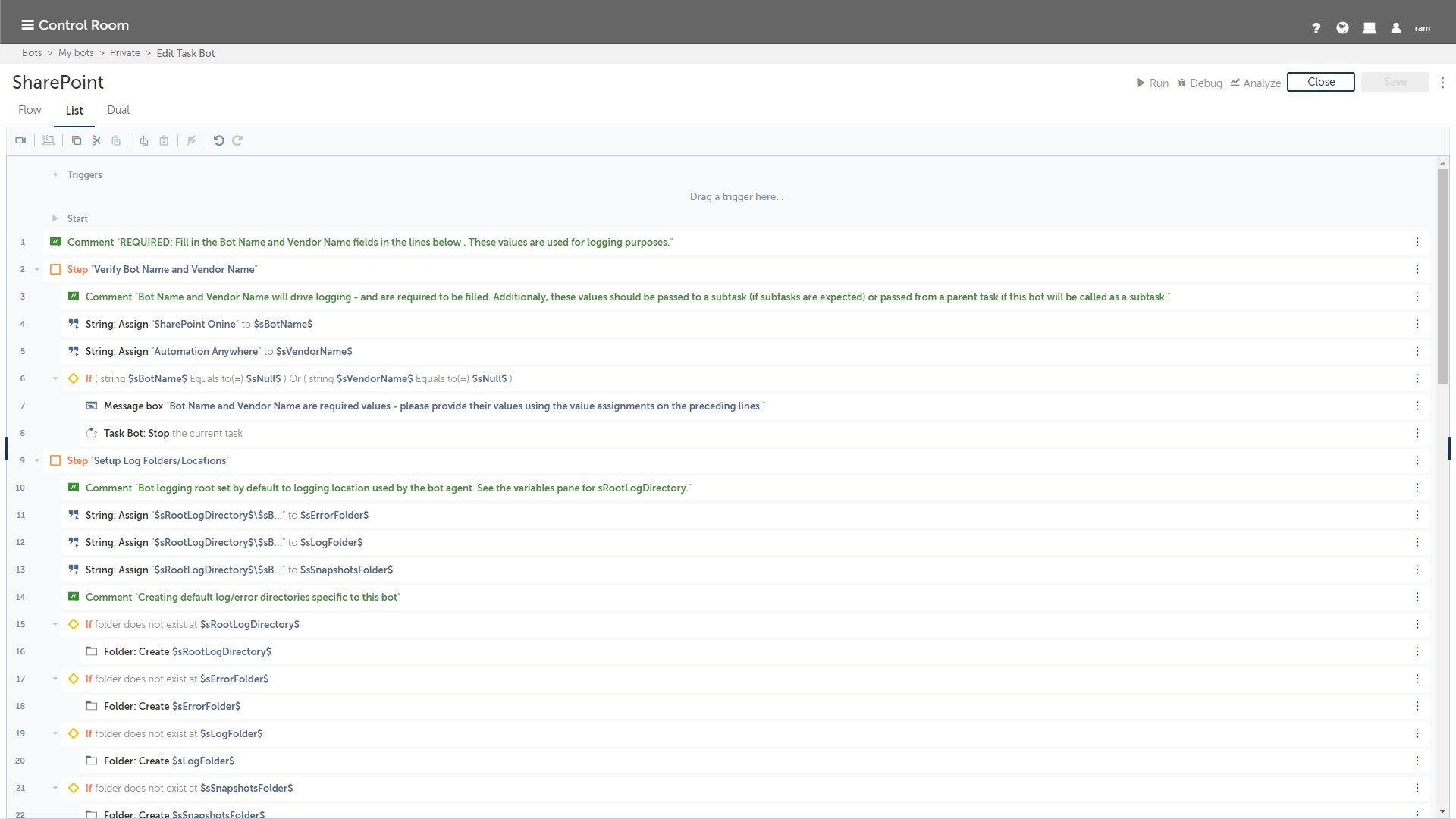The height and width of the screenshot is (819, 1456).
Task: Click the globe language icon
Action: pyautogui.click(x=1342, y=28)
